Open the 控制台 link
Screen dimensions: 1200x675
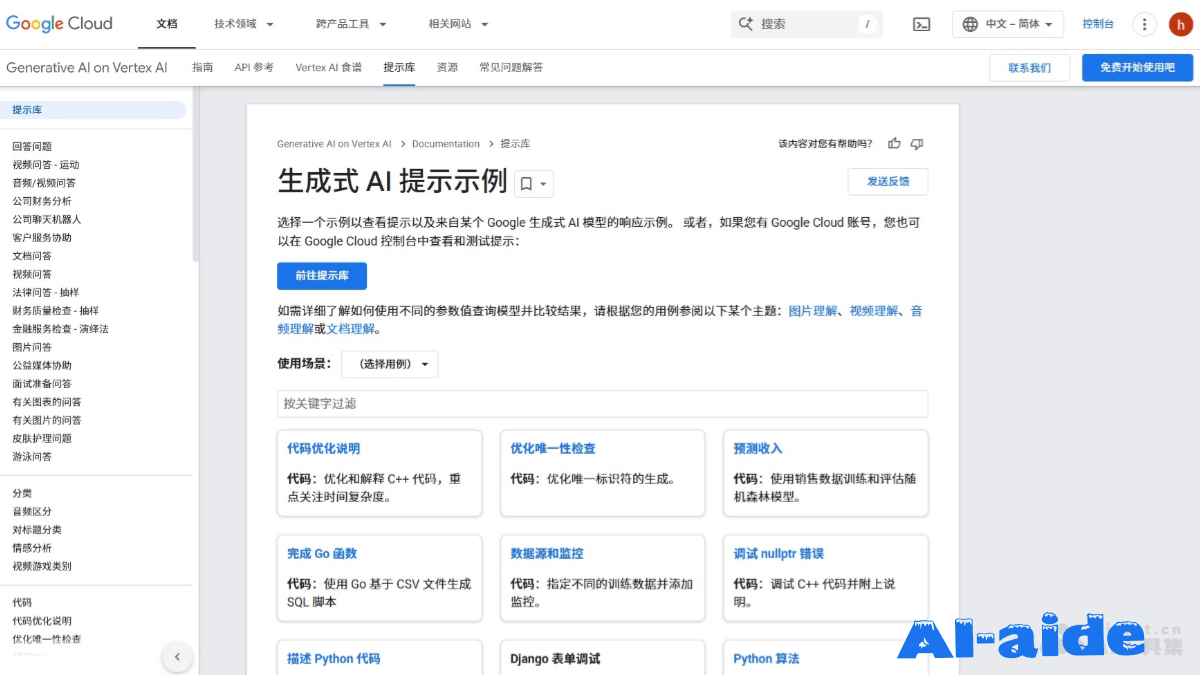pos(1098,23)
